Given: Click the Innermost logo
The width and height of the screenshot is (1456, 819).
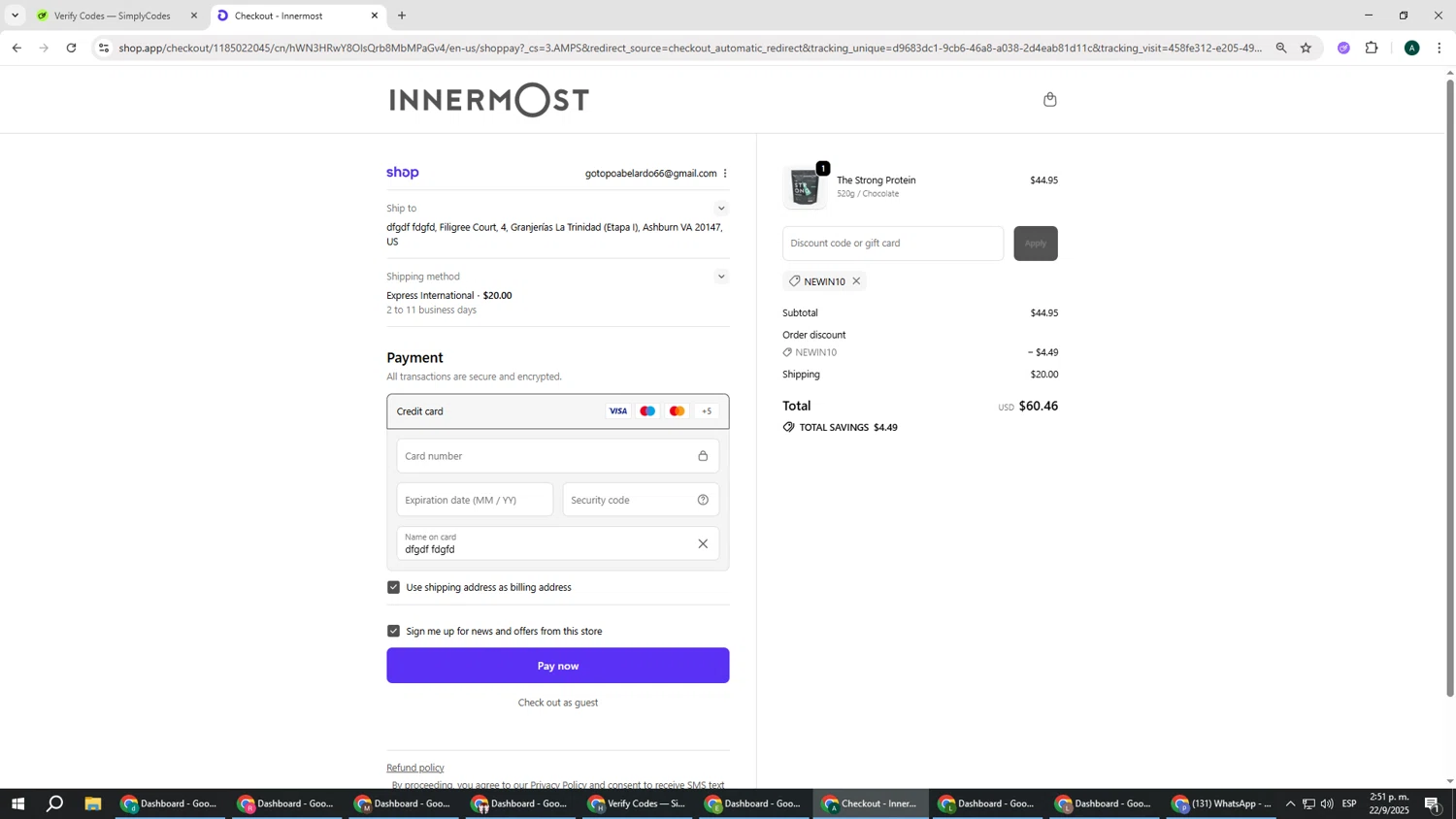Looking at the screenshot, I should [x=489, y=100].
